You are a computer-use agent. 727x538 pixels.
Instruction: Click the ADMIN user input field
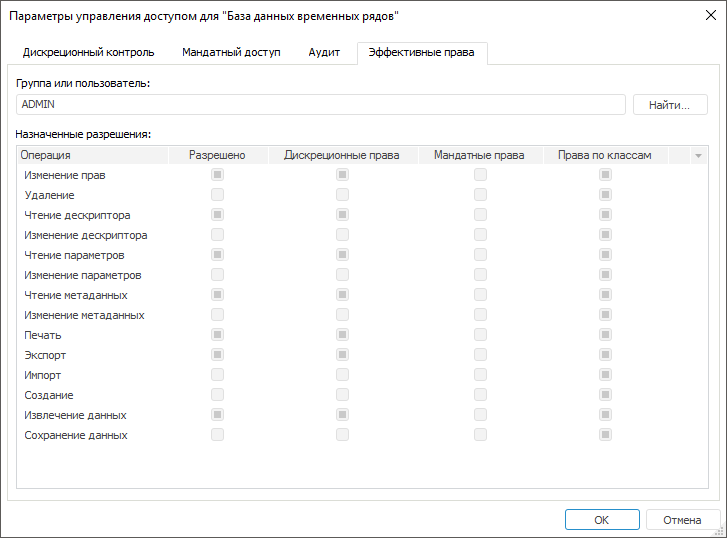tap(322, 105)
